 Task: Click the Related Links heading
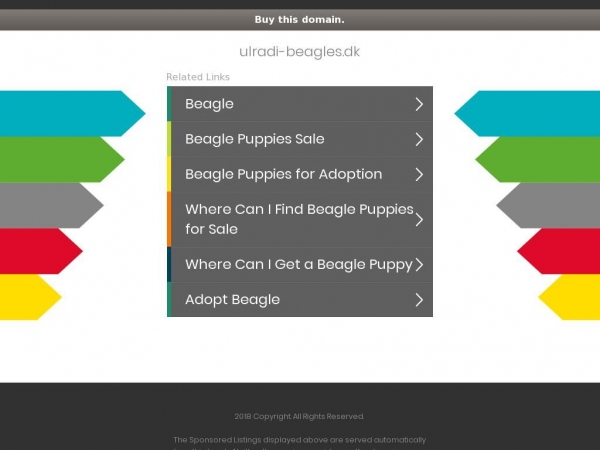tap(198, 77)
